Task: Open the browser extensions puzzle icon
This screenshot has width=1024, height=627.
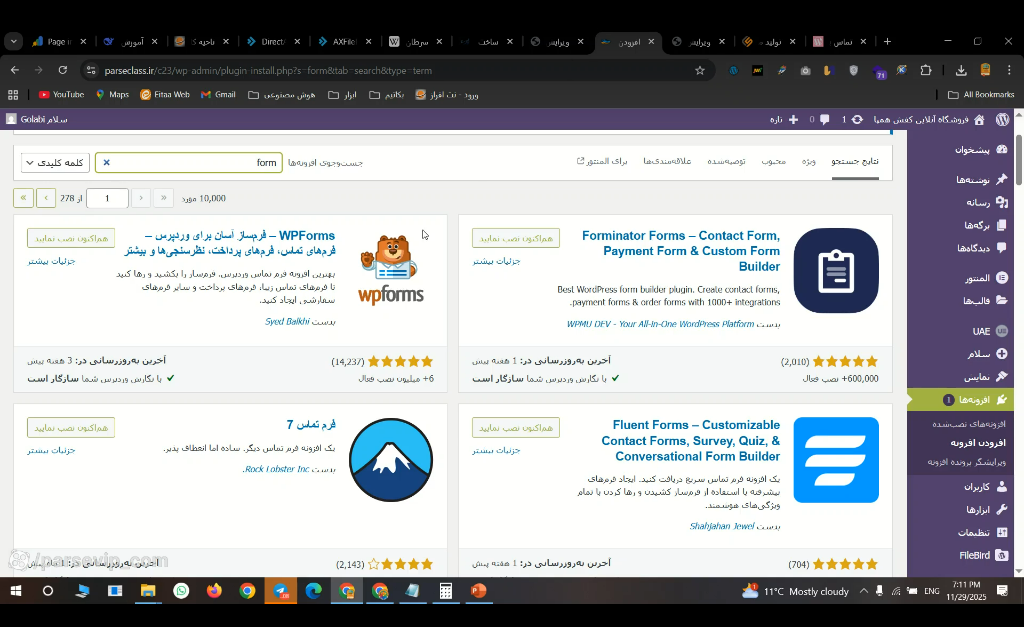Action: tap(926, 71)
